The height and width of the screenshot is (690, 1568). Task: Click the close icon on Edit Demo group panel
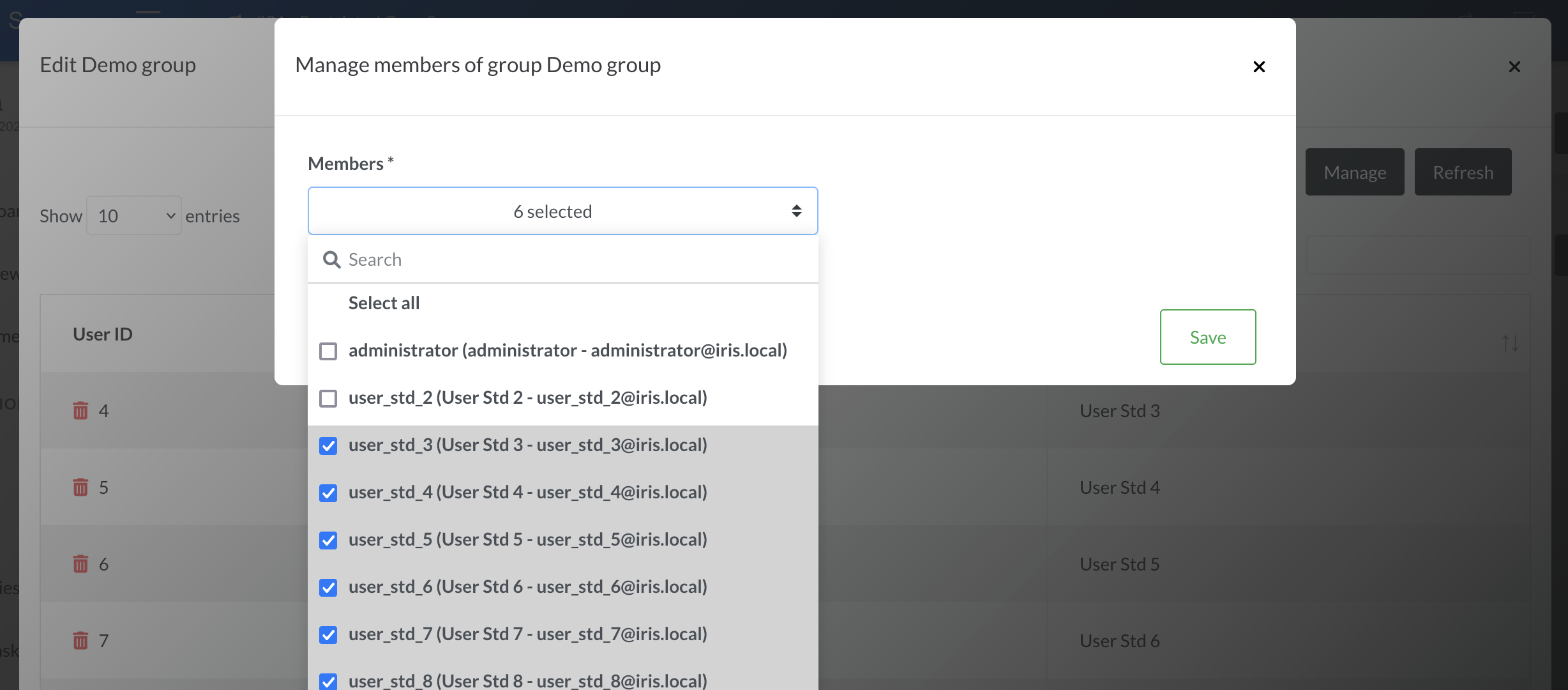pyautogui.click(x=1515, y=66)
